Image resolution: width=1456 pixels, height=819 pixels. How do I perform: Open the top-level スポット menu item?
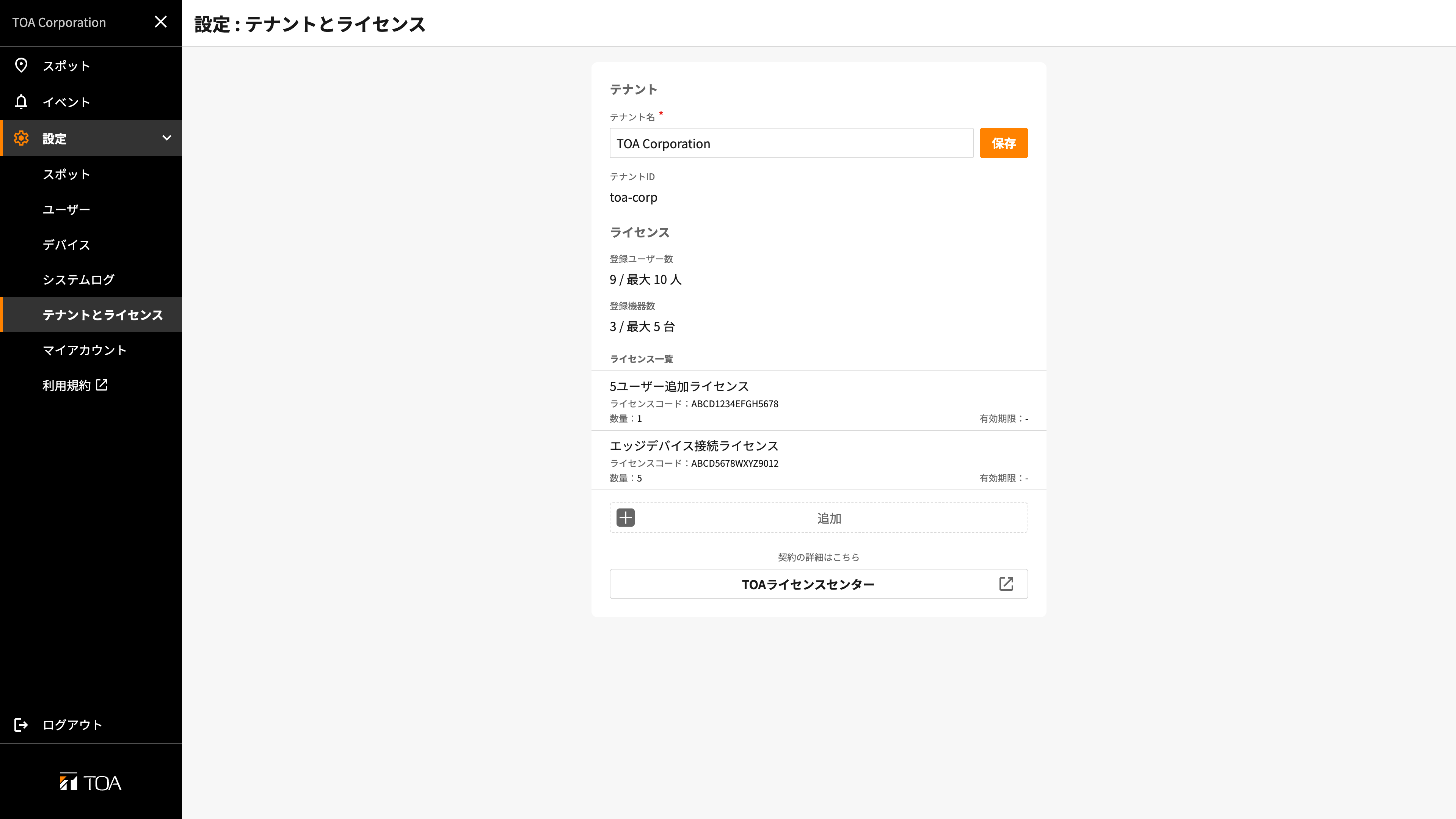click(91, 66)
